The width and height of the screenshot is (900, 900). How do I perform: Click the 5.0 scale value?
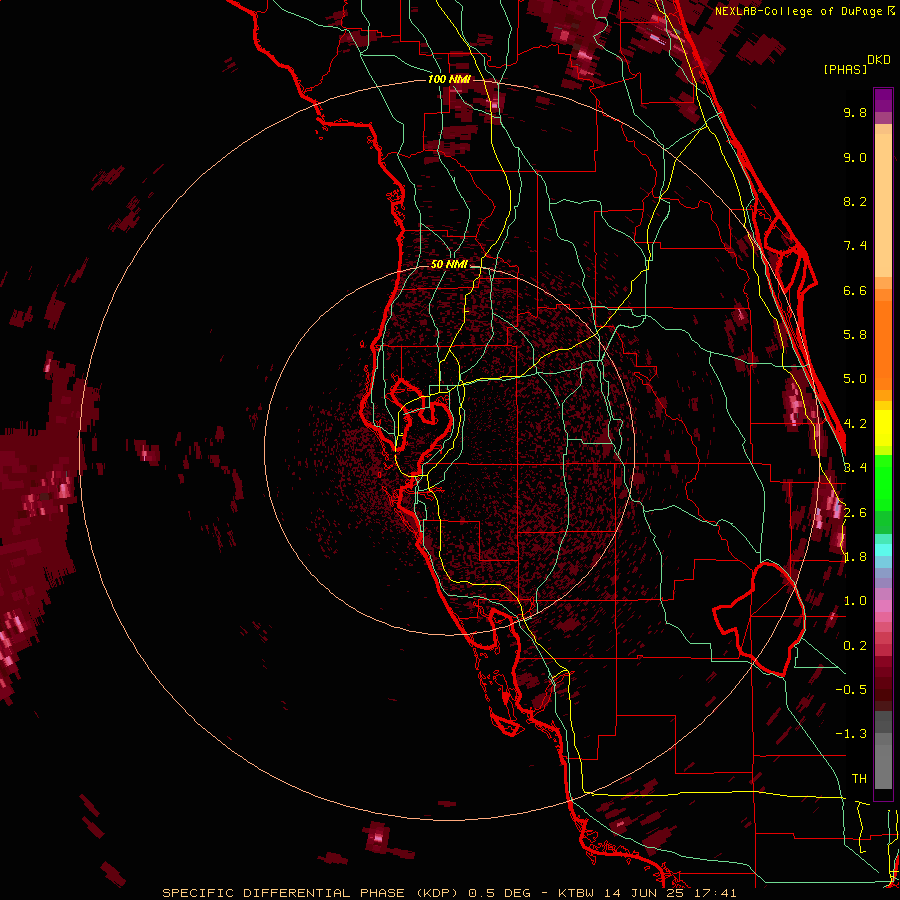pos(855,379)
